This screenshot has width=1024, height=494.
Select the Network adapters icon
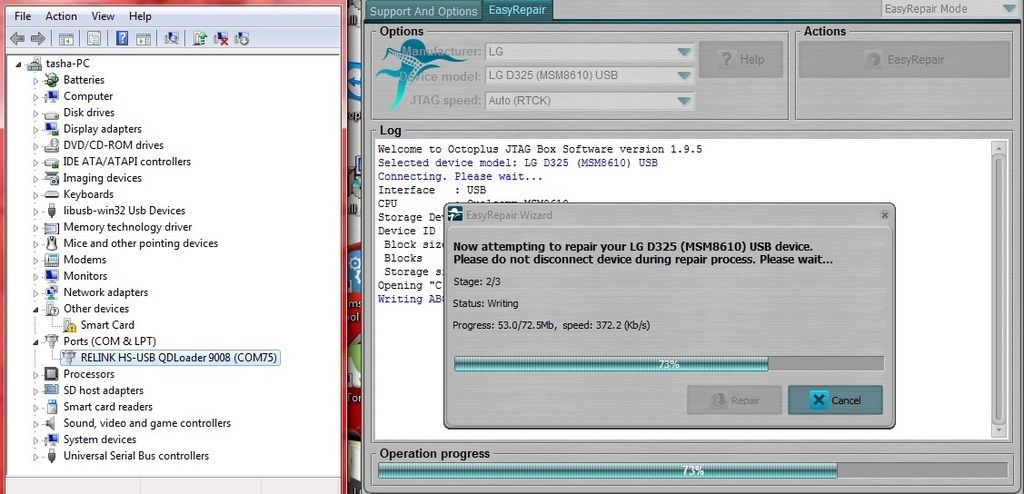52,292
